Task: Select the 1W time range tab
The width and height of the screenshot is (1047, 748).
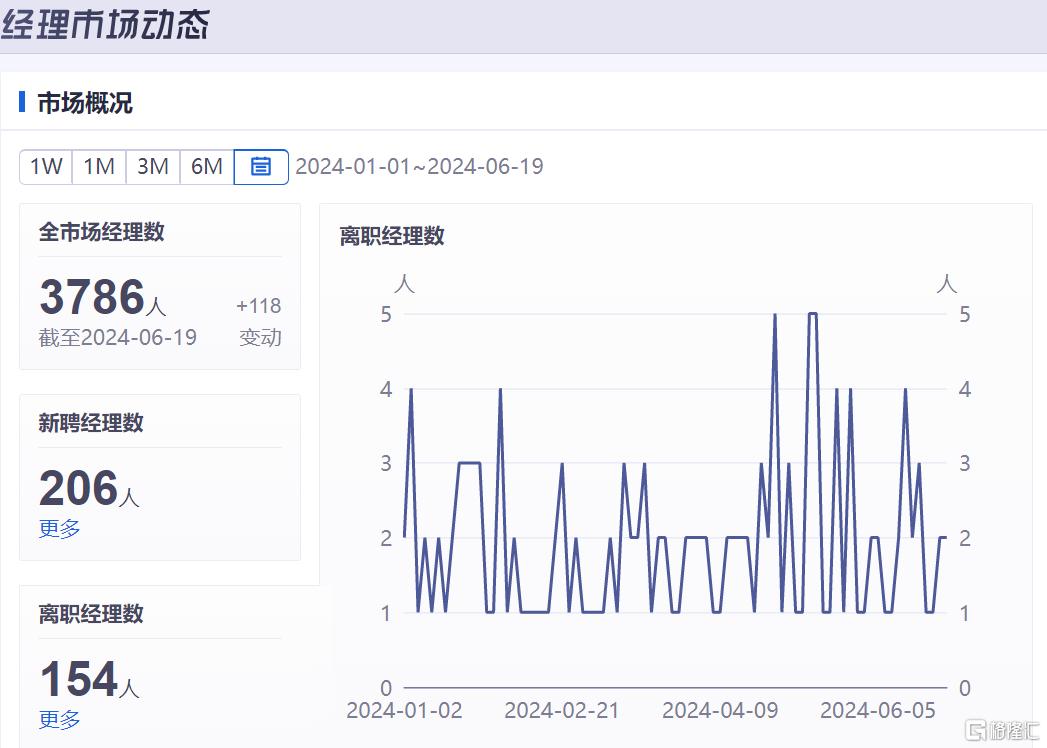Action: [x=46, y=166]
